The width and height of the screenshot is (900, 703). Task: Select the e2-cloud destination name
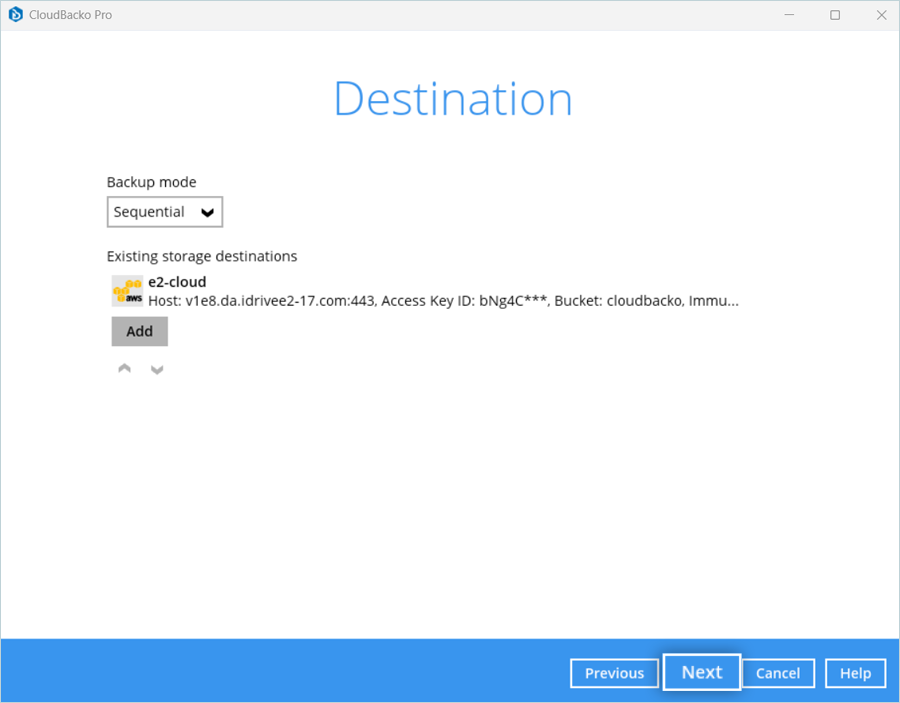click(x=177, y=282)
